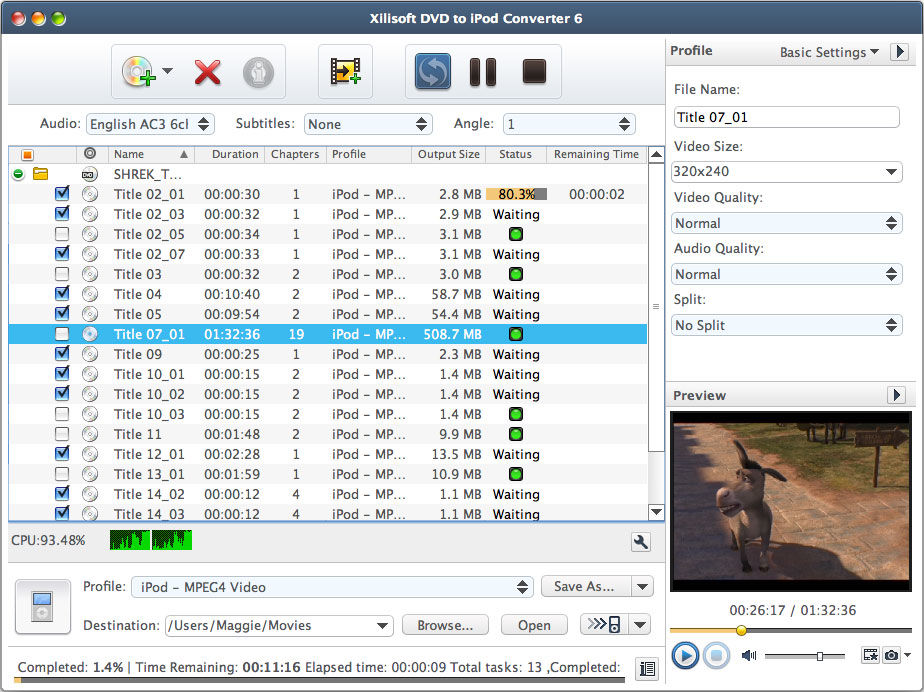Expand the Preview panel arrow
Viewport: 924px width, 692px height.
(x=896, y=394)
